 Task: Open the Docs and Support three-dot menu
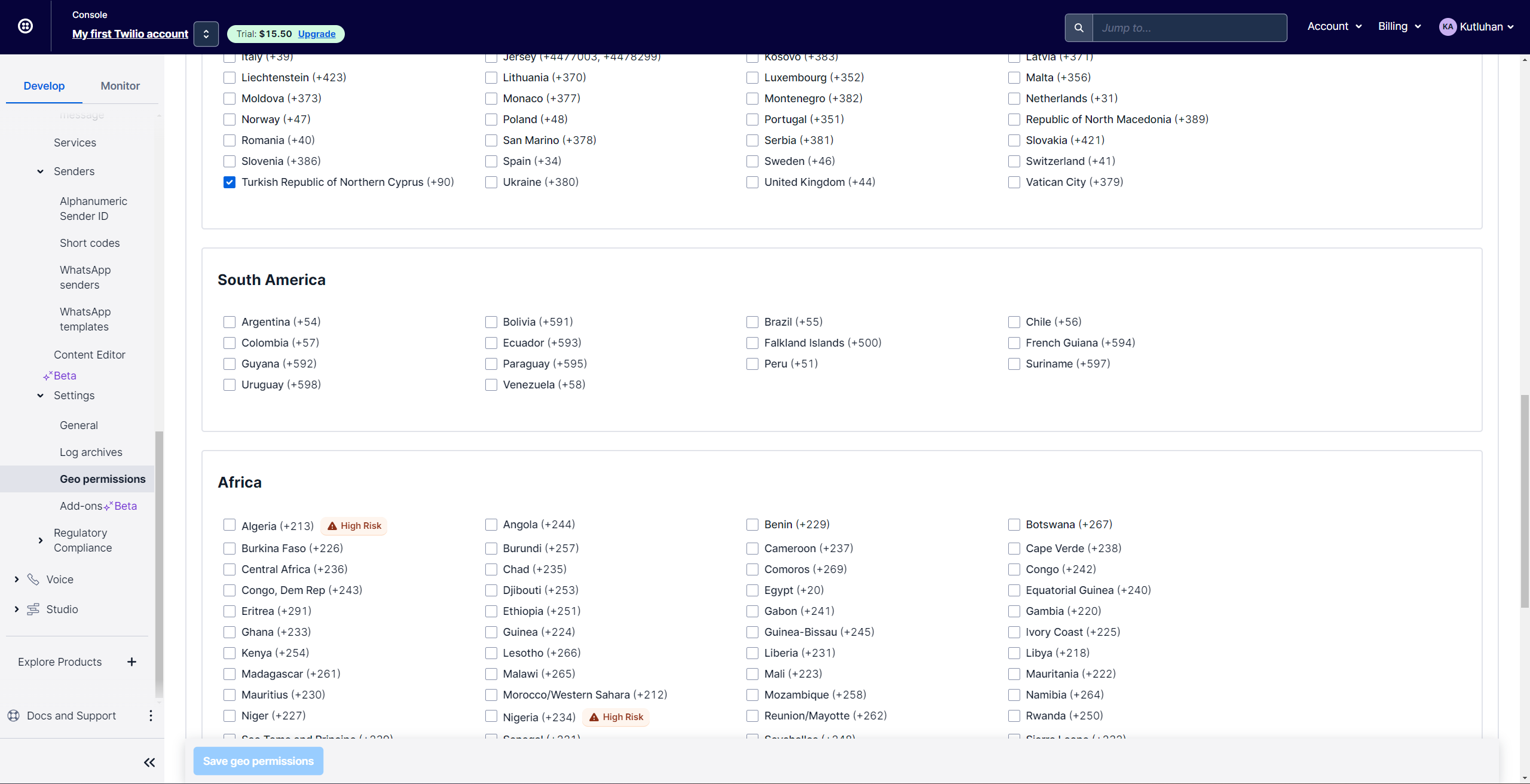click(x=151, y=715)
